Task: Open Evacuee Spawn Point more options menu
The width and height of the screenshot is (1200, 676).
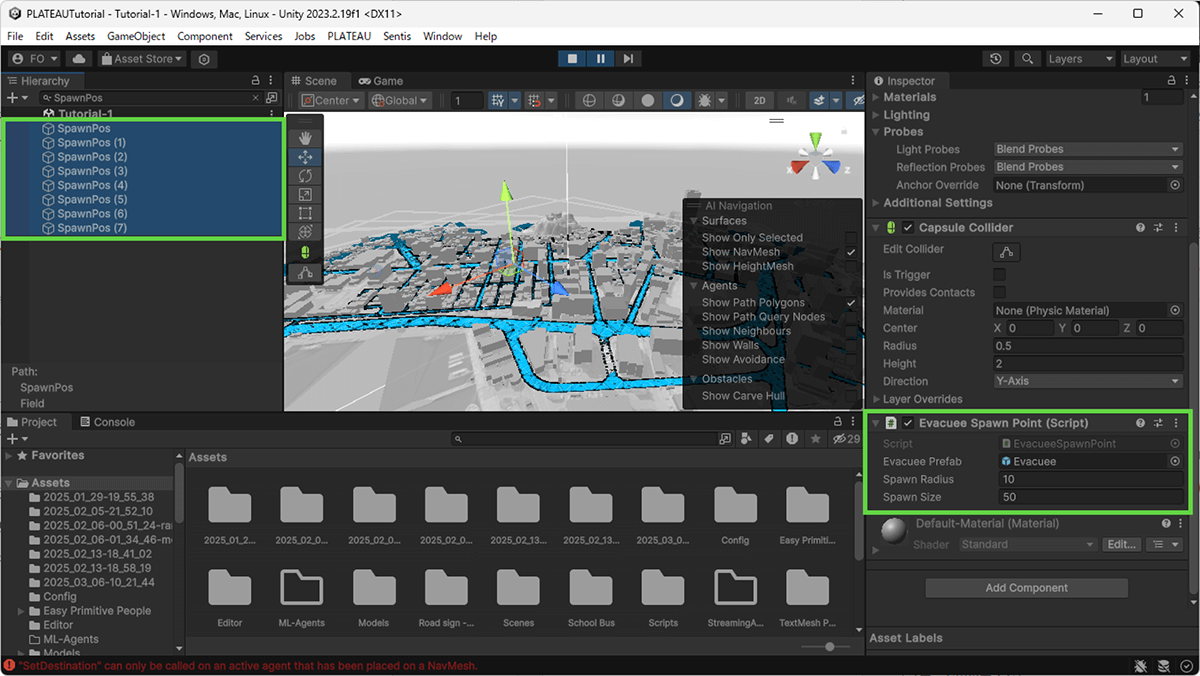Action: pos(1176,423)
